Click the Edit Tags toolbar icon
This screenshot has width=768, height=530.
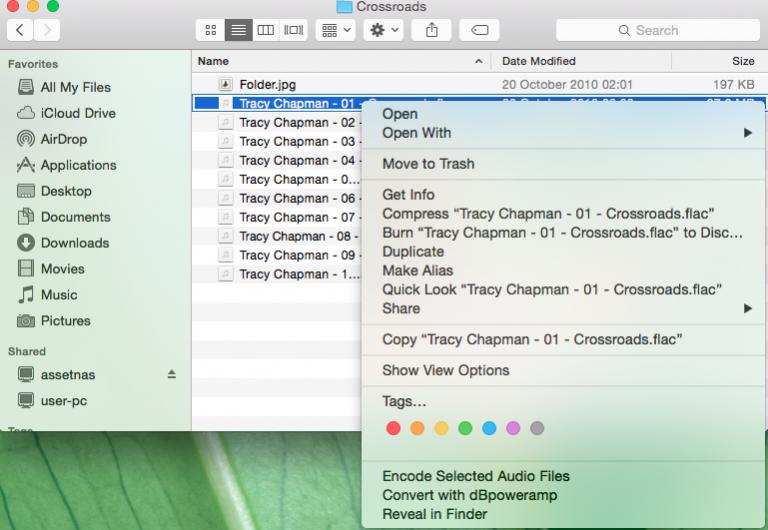(x=479, y=30)
